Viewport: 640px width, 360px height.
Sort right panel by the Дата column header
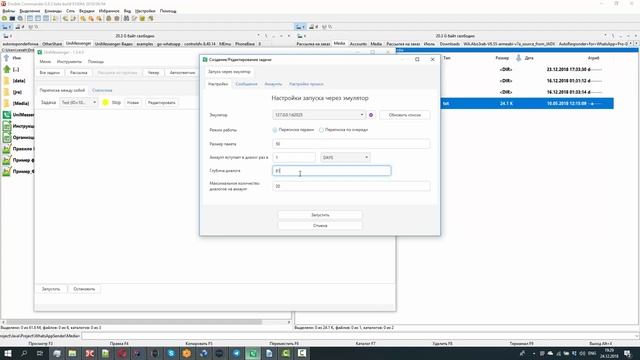529,58
